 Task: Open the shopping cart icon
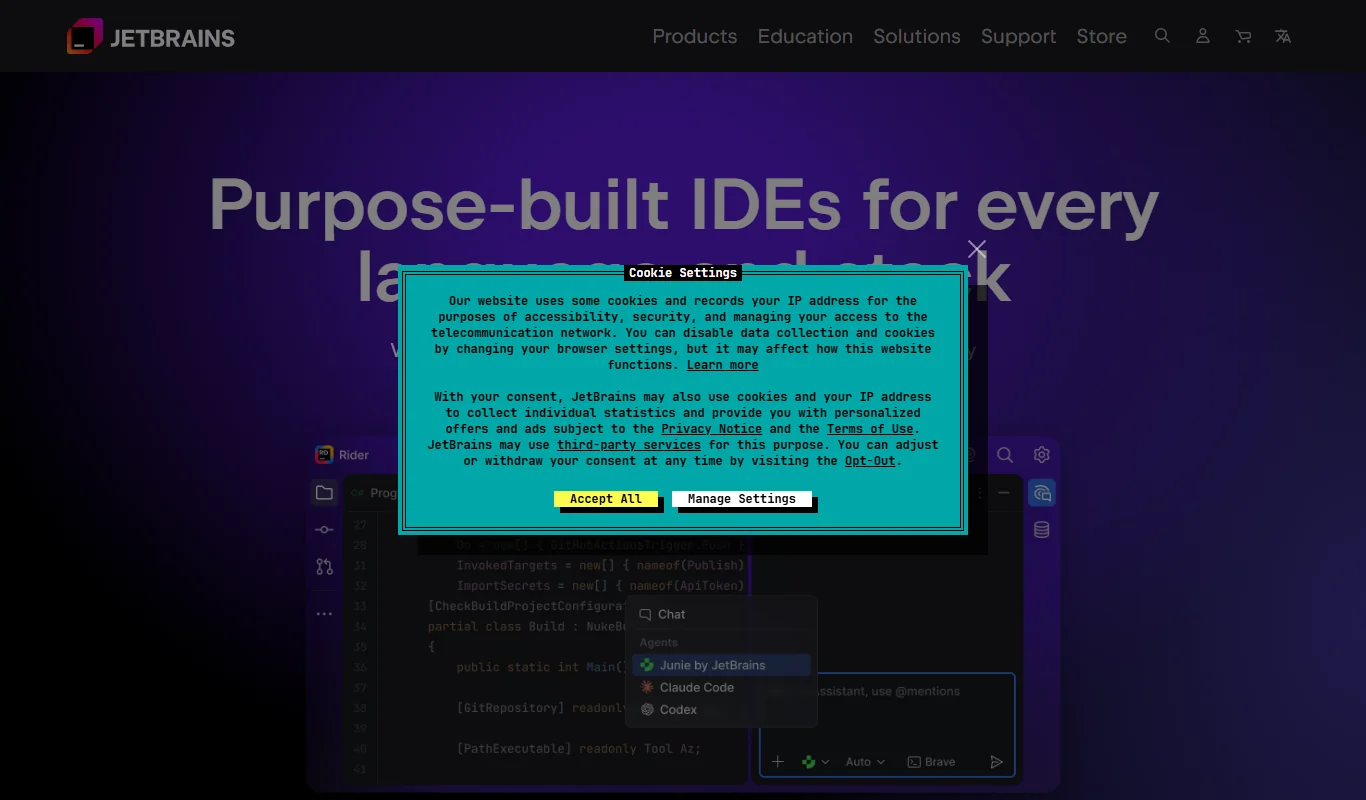[x=1243, y=36]
